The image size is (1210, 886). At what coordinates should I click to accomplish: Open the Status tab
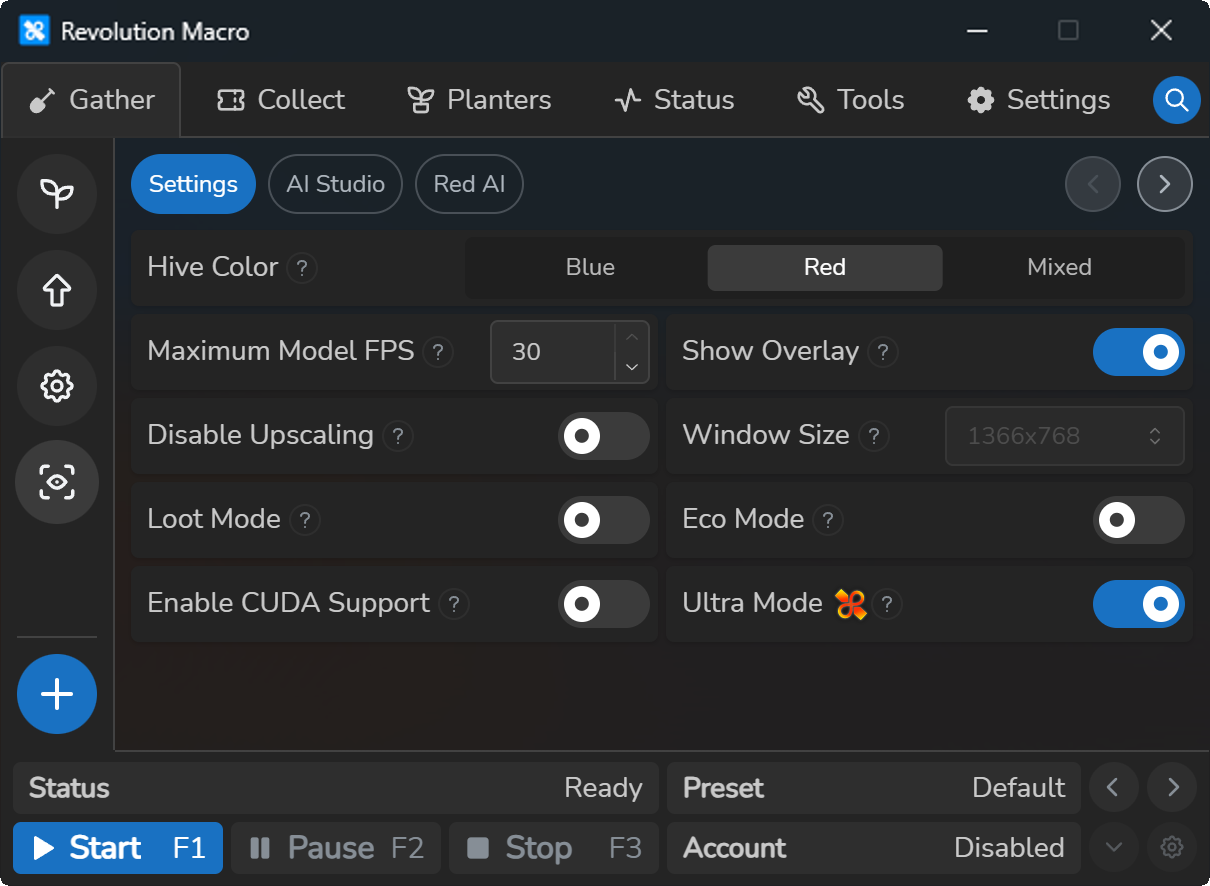[x=674, y=100]
